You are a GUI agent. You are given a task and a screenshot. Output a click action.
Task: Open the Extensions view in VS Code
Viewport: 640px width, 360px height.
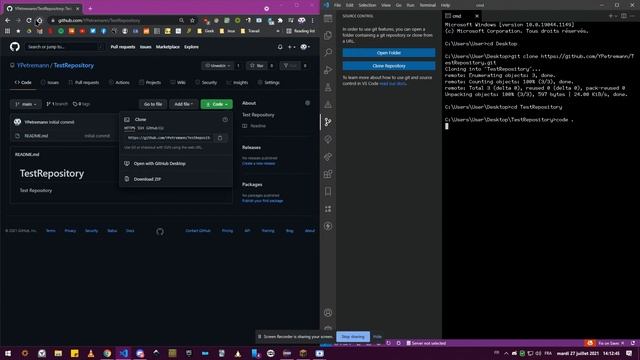[328, 174]
